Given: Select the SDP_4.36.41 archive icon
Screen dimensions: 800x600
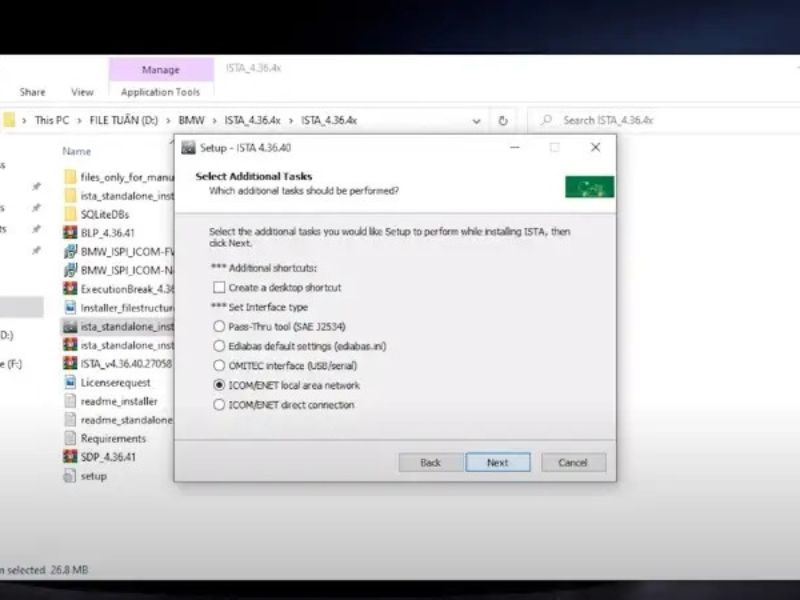Looking at the screenshot, I should coord(70,457).
